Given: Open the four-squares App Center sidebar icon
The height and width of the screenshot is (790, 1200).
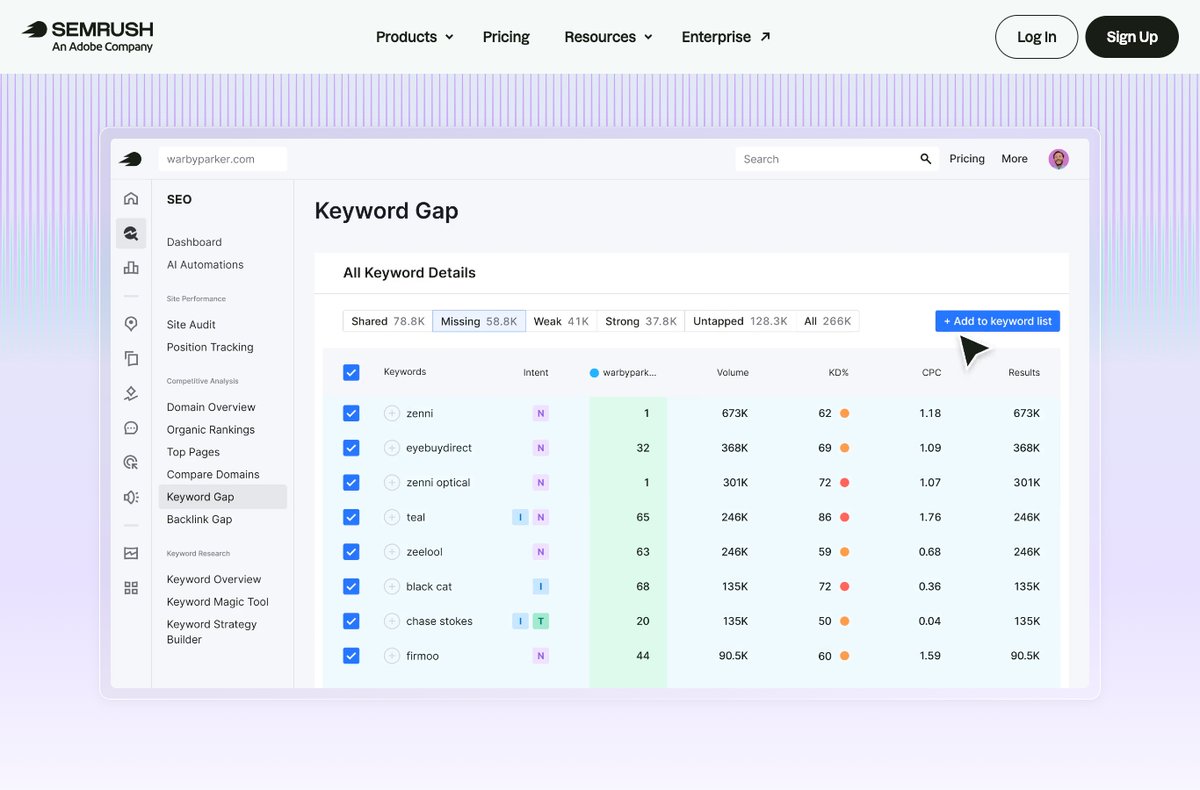Looking at the screenshot, I should click(131, 588).
